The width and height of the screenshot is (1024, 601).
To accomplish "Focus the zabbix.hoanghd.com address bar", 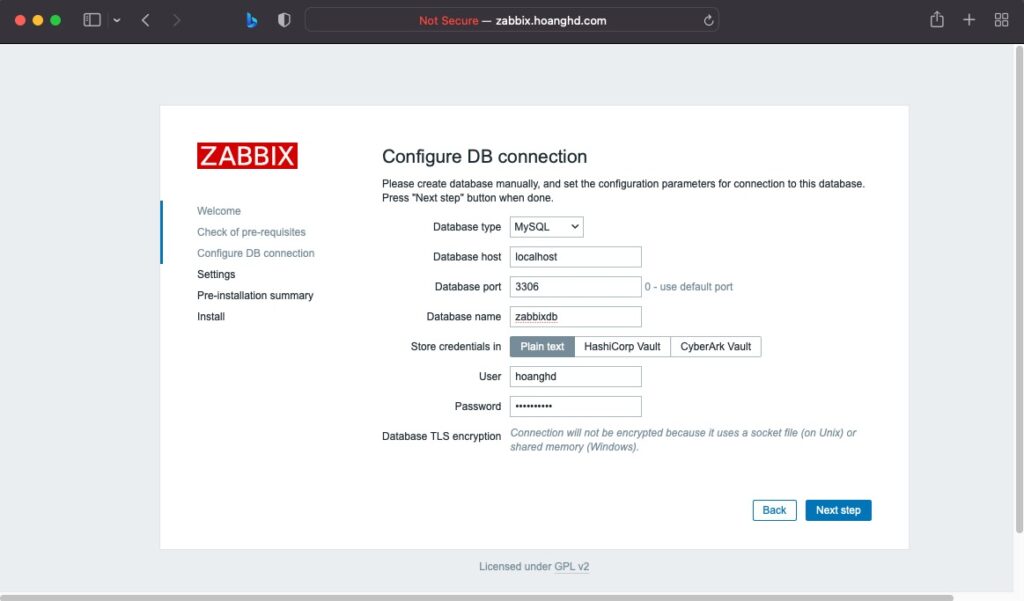I will [x=512, y=20].
